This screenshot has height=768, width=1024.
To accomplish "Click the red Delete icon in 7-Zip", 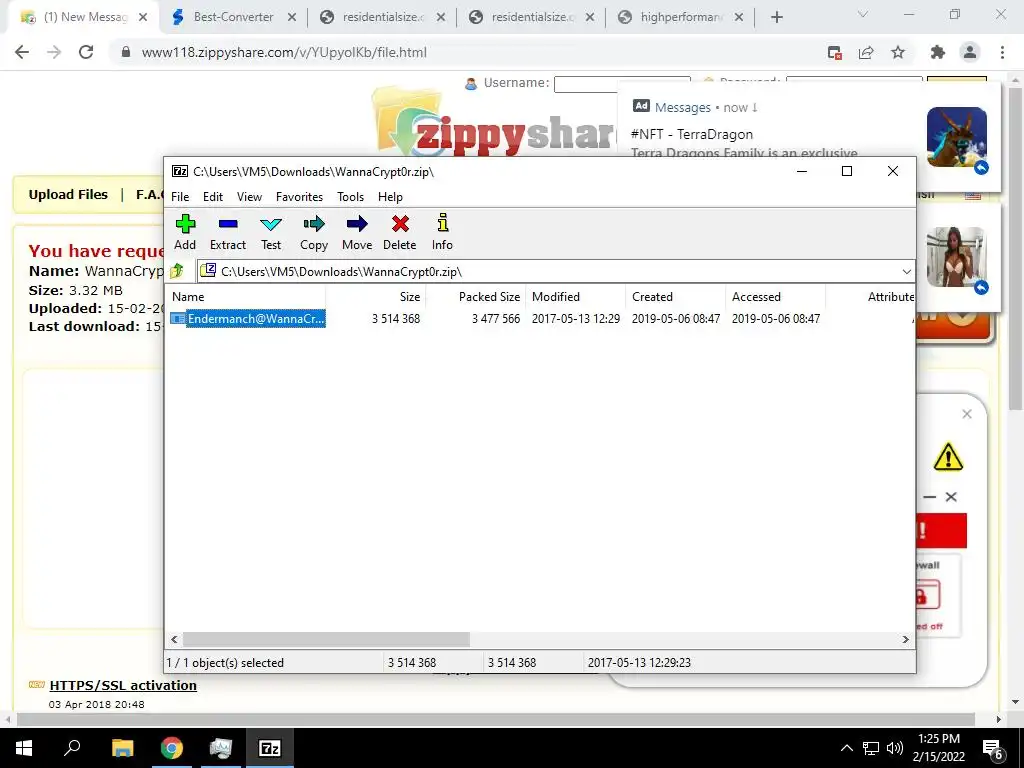I will click(x=400, y=232).
